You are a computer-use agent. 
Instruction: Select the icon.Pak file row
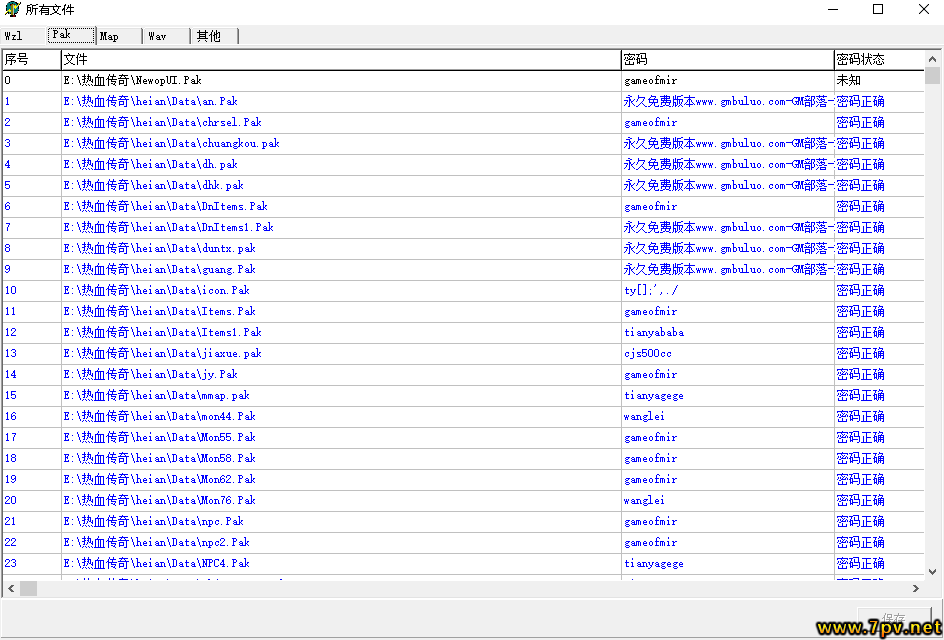156,290
